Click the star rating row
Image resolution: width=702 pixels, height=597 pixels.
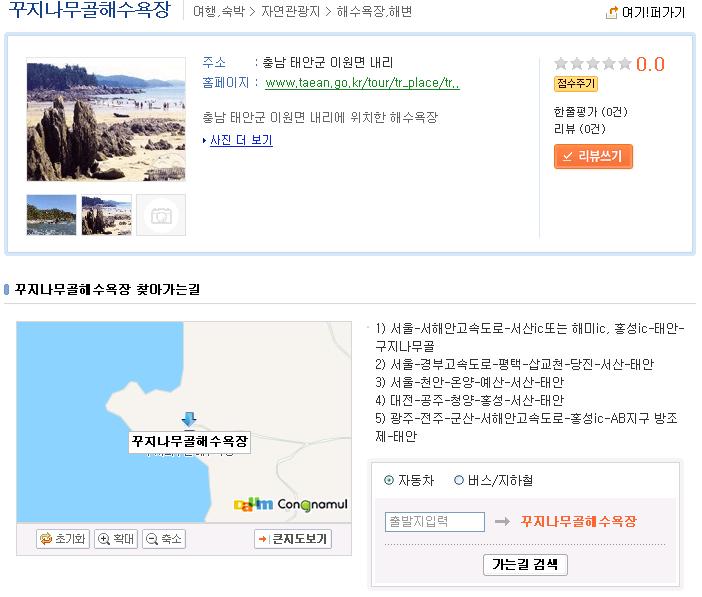(x=593, y=64)
